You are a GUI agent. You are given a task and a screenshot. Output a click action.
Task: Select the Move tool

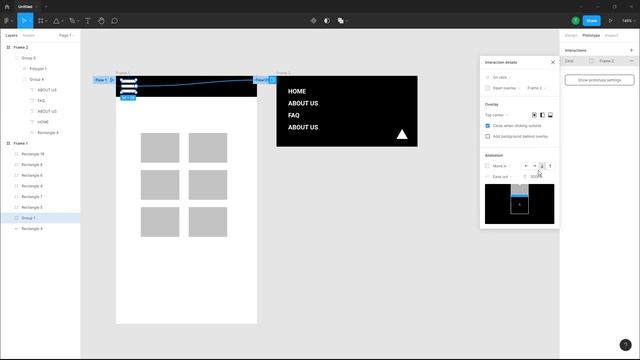click(24, 20)
